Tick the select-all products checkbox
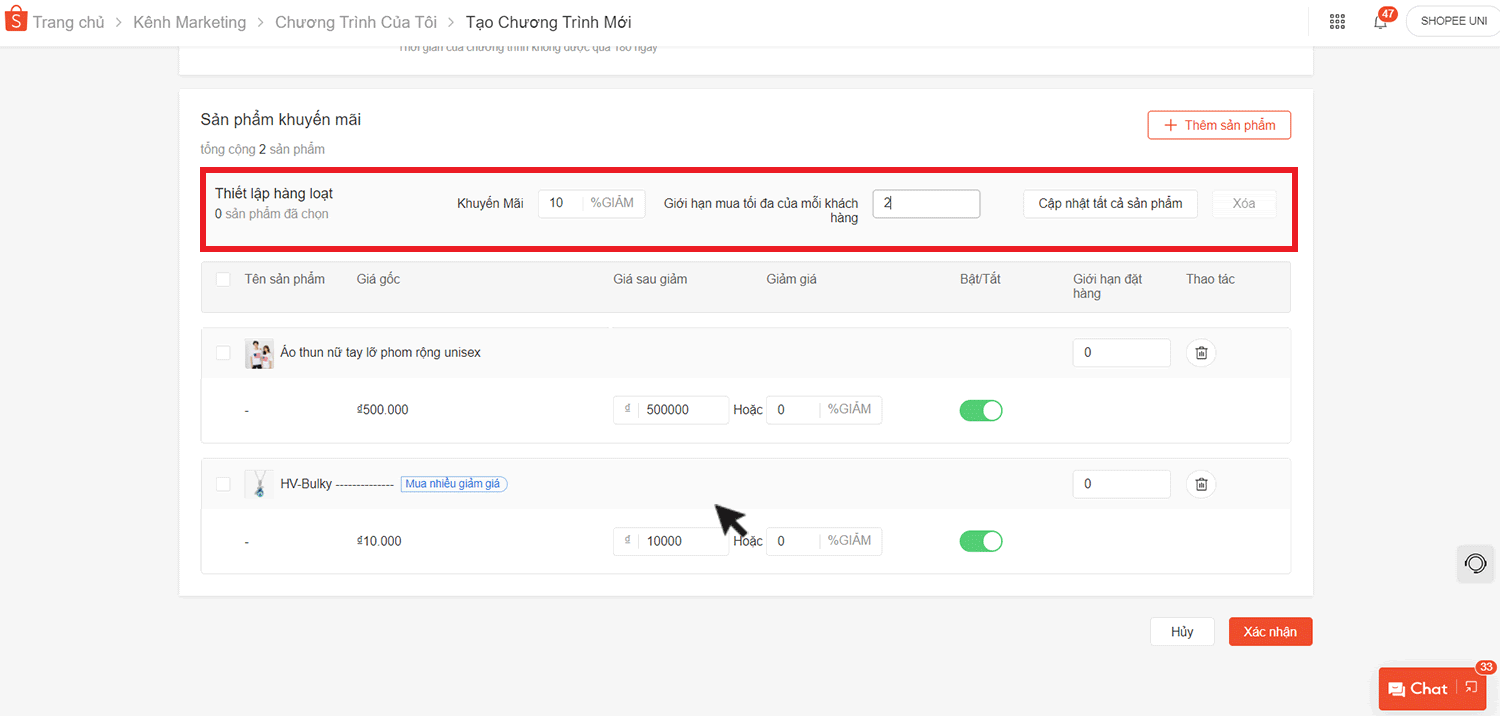Image resolution: width=1500 pixels, height=716 pixels. tap(223, 280)
